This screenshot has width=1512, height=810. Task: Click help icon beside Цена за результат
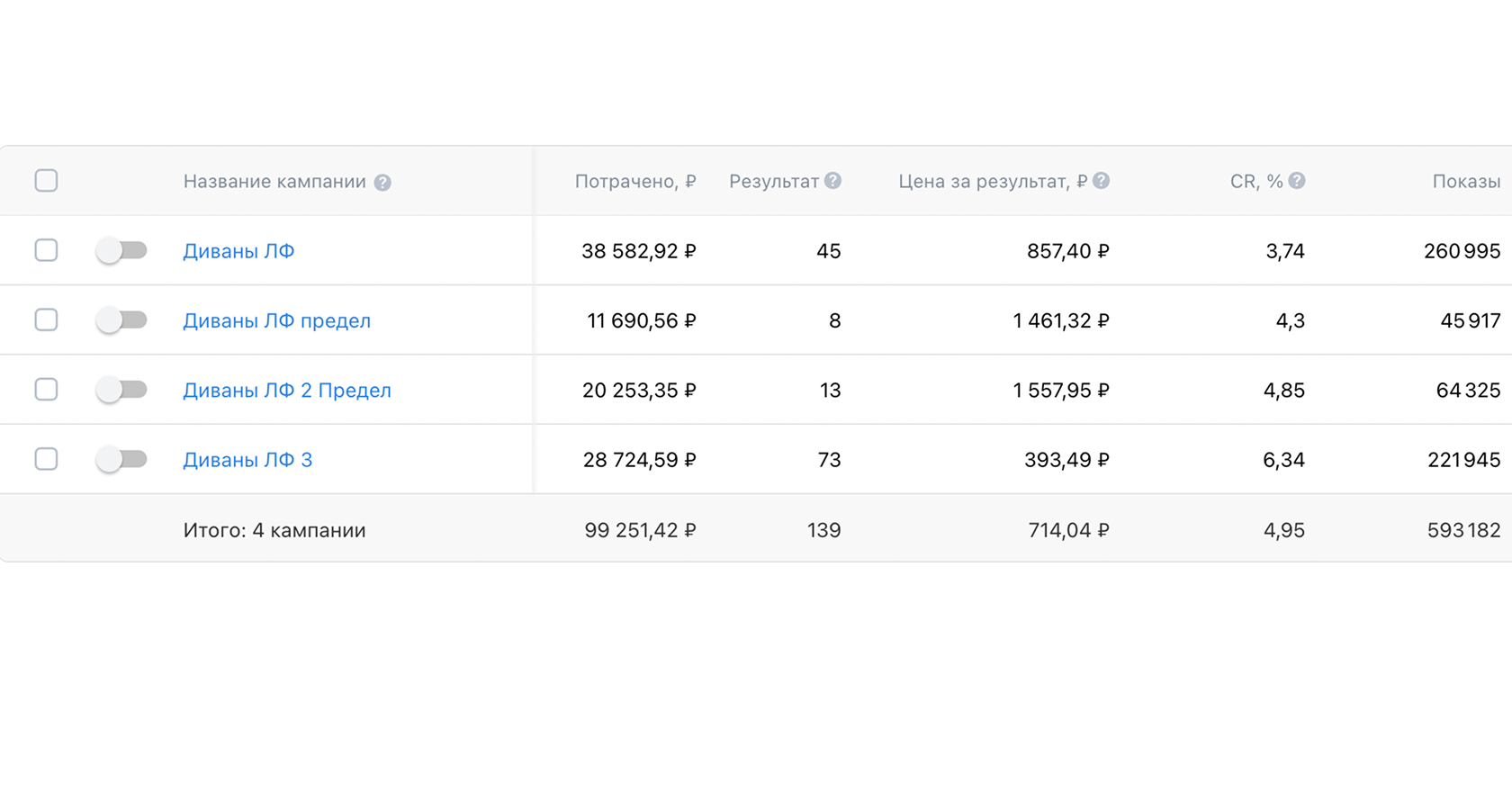pos(1101,181)
